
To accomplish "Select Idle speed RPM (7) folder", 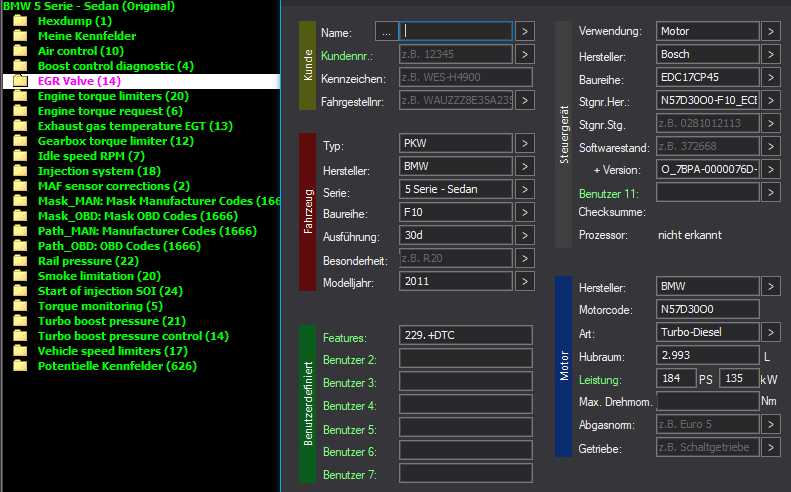I will (x=91, y=156).
